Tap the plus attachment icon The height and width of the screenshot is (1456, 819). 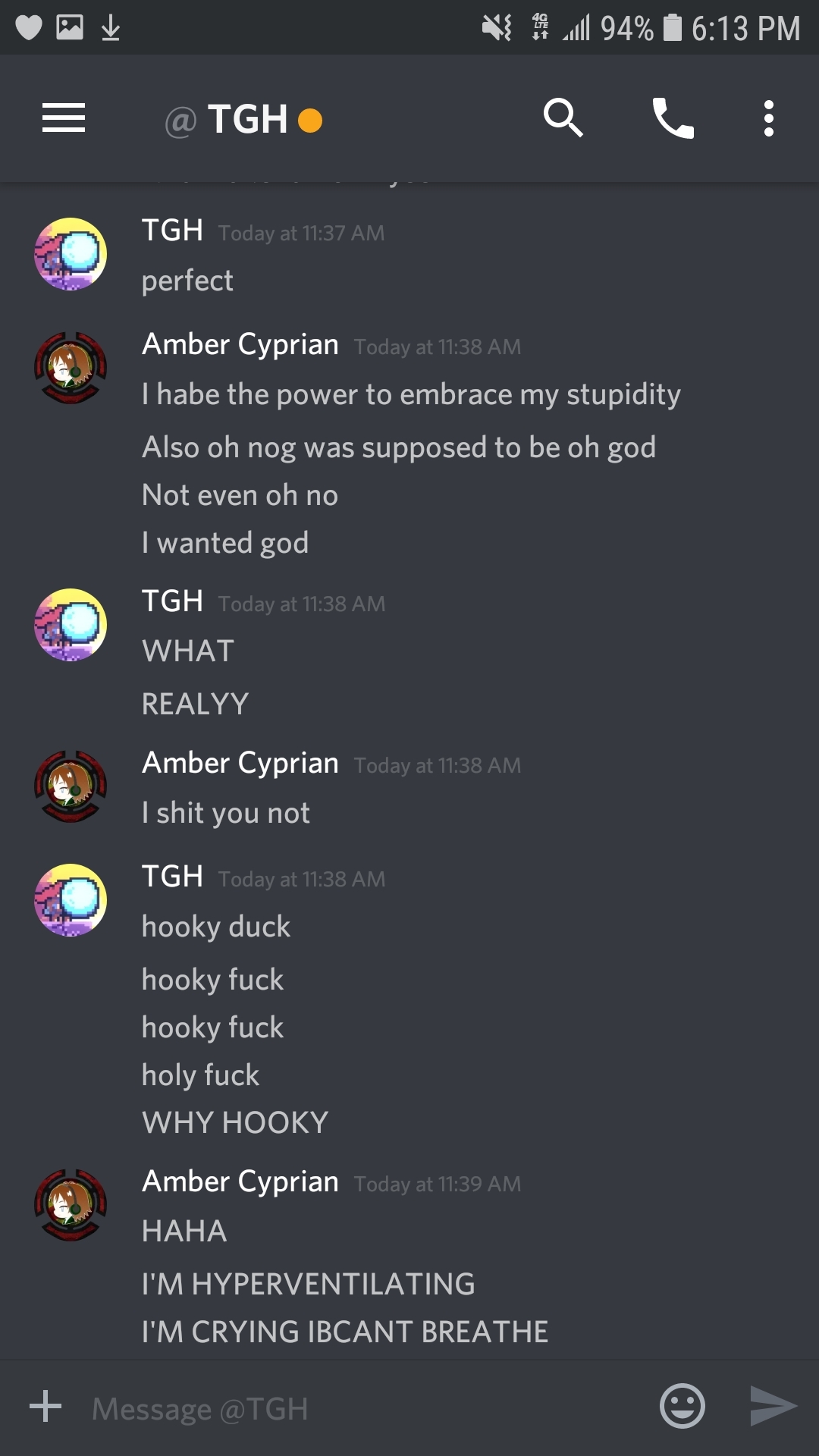tap(45, 1406)
